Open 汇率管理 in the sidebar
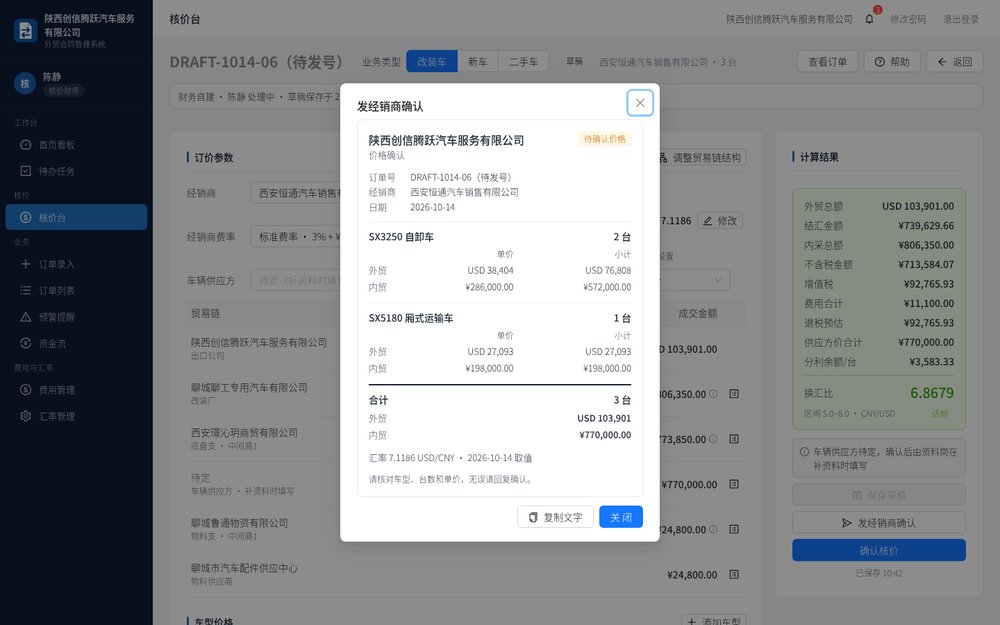 (77, 416)
